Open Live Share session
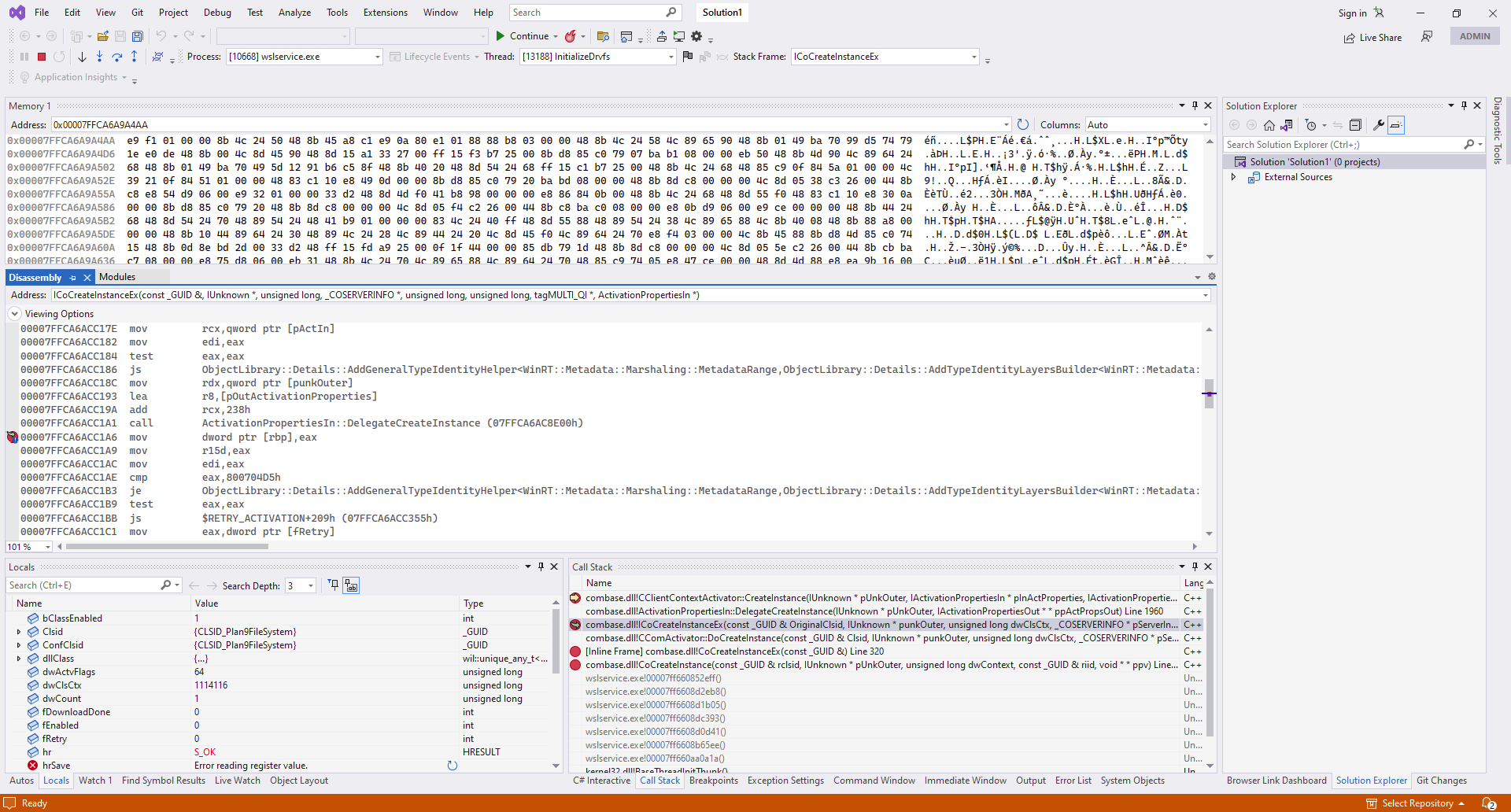The width and height of the screenshot is (1511, 812). (x=1372, y=37)
